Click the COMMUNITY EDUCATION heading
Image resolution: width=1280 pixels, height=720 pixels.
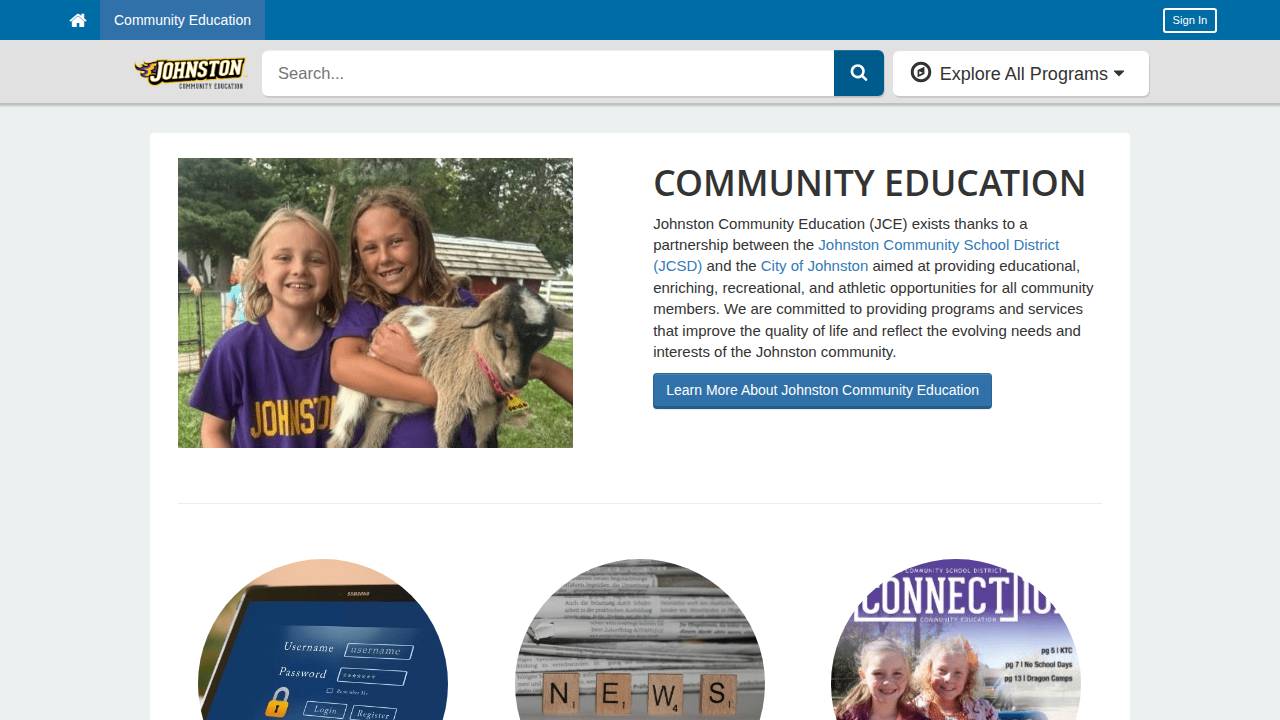pyautogui.click(x=869, y=183)
